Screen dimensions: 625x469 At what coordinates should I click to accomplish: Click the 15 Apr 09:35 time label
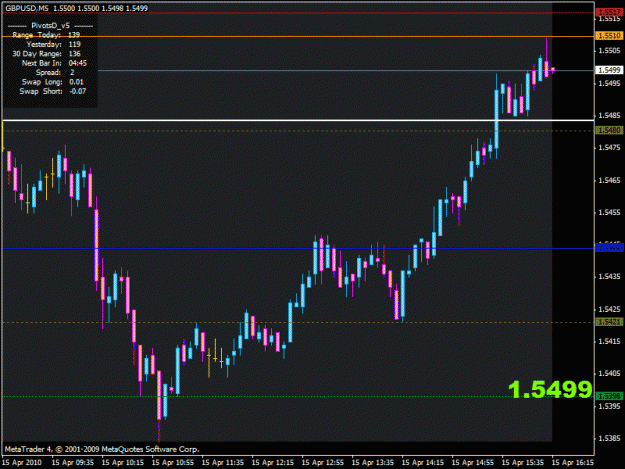coord(73,462)
